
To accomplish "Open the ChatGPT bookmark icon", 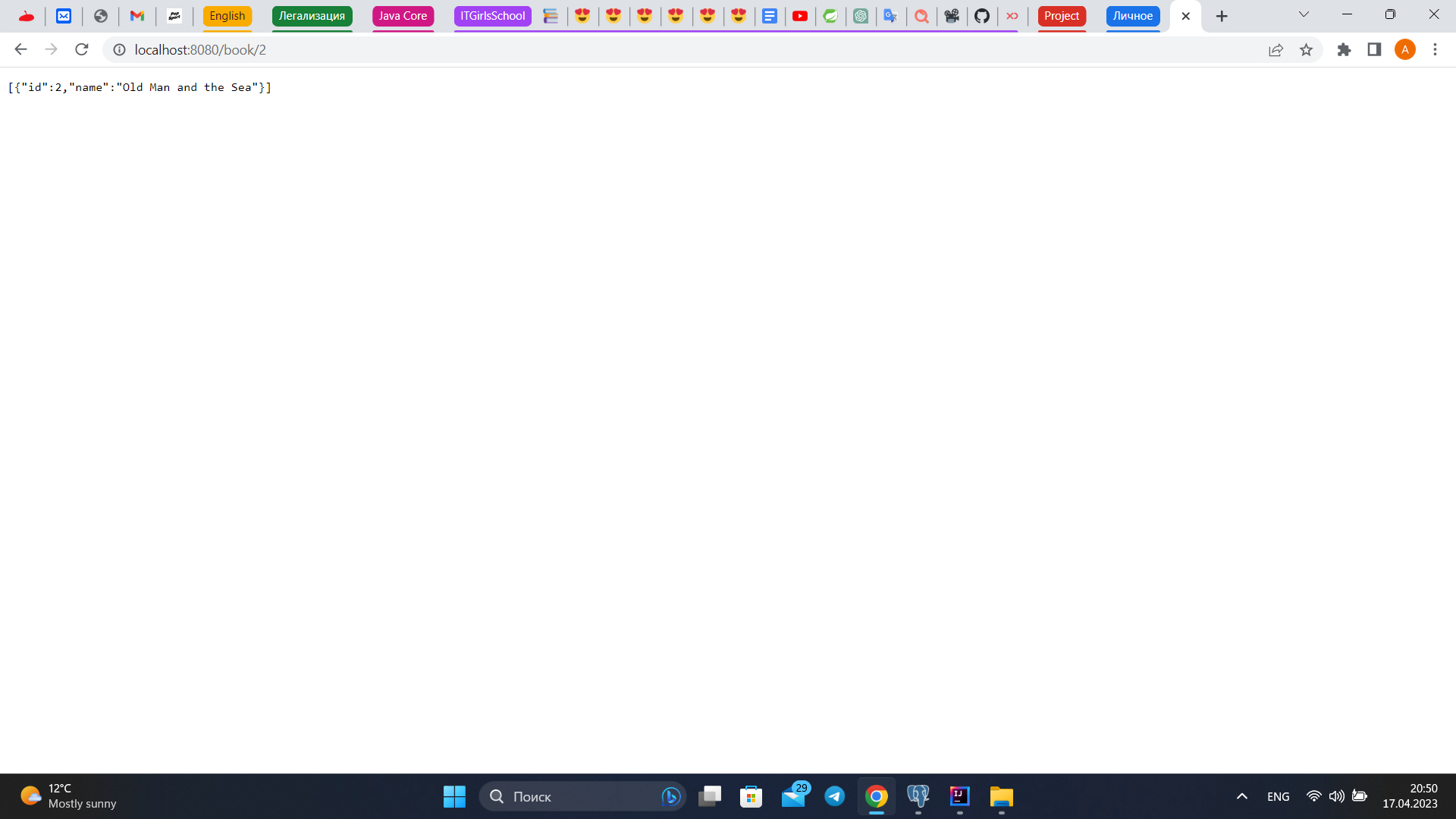I will [861, 15].
